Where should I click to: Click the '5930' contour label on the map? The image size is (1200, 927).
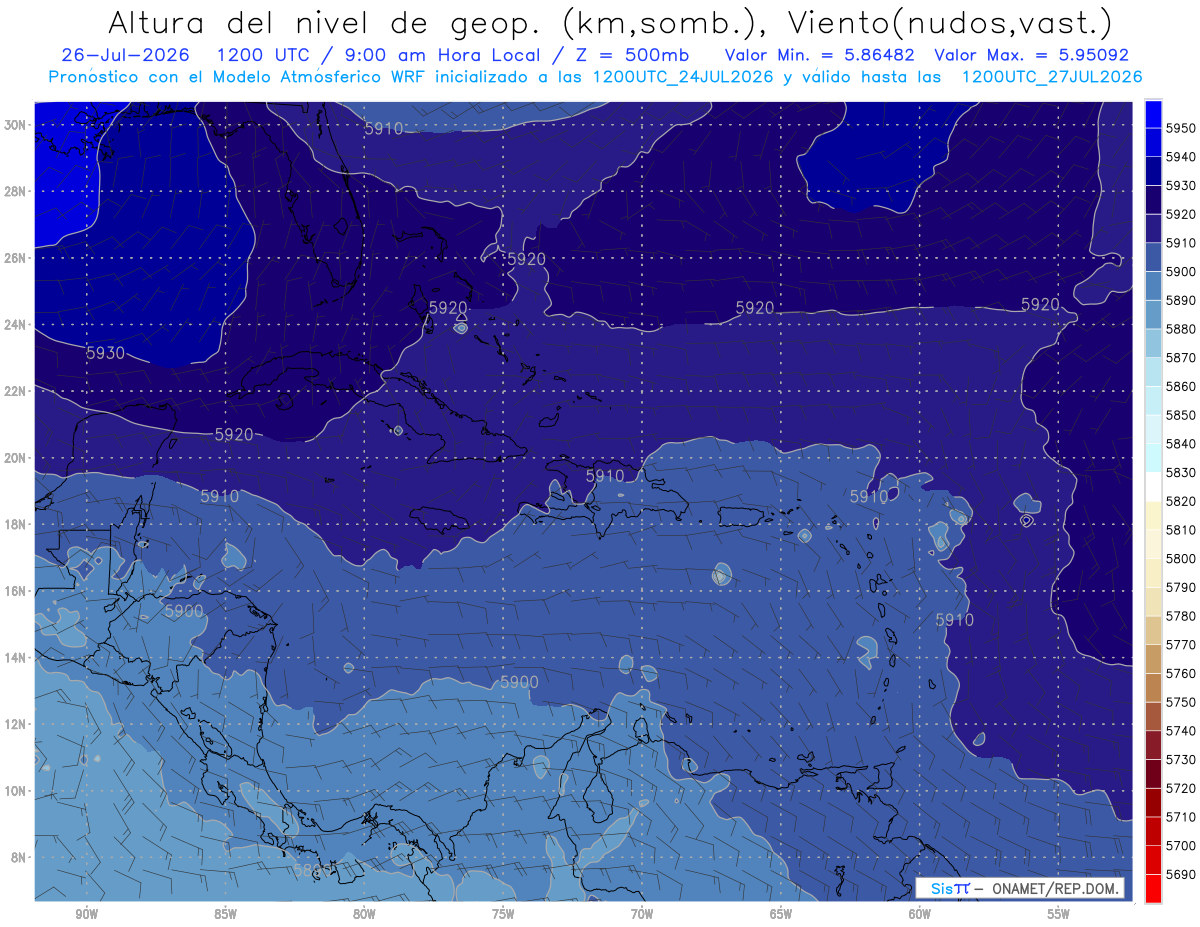[105, 353]
